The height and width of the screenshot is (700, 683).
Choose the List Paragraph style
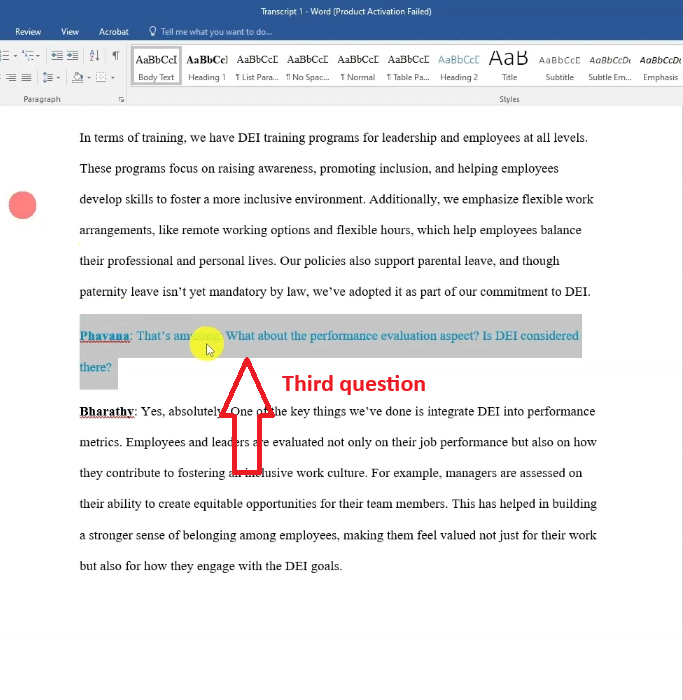[257, 66]
